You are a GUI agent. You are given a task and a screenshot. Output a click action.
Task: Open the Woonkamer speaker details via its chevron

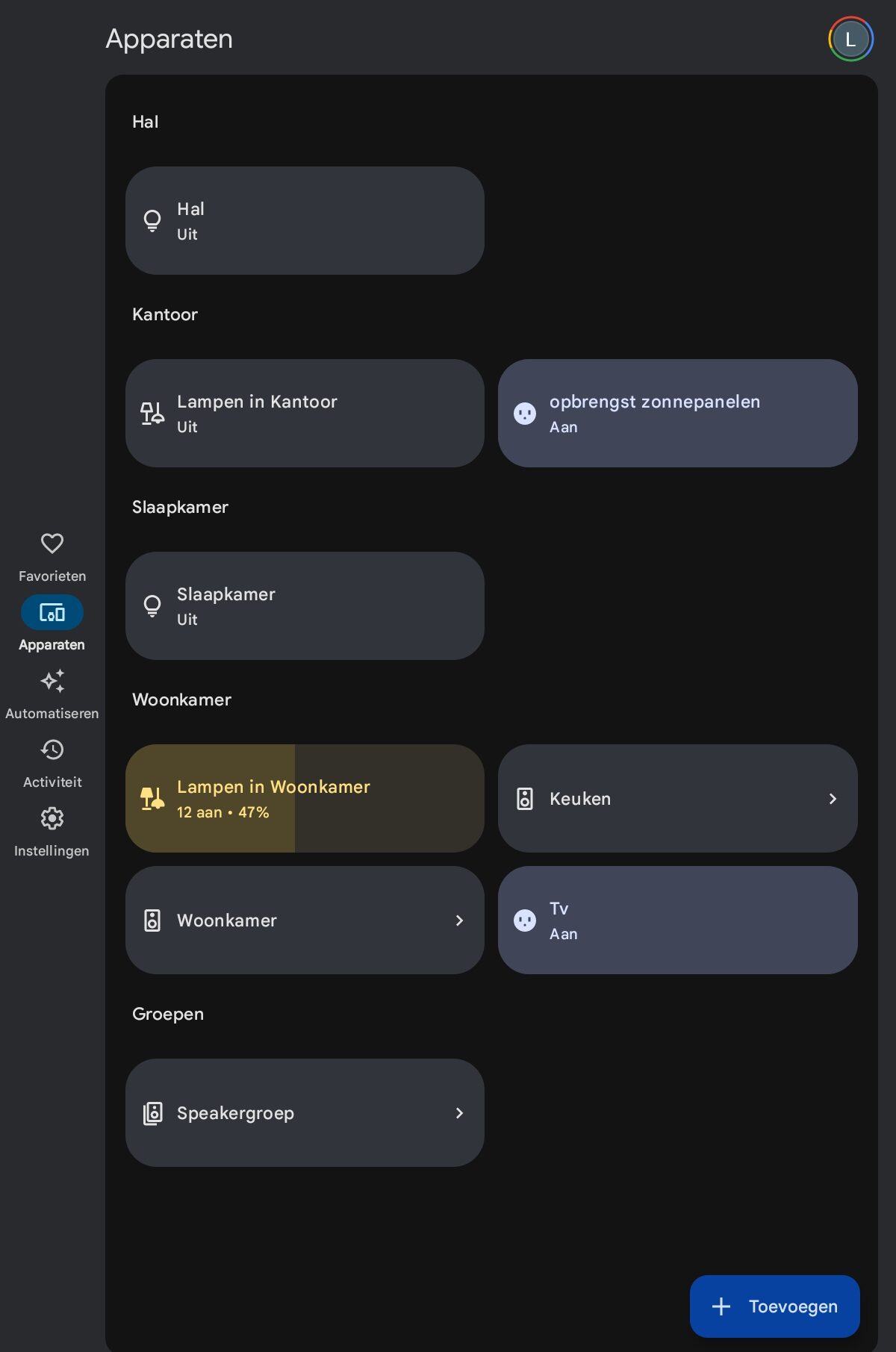(x=459, y=920)
